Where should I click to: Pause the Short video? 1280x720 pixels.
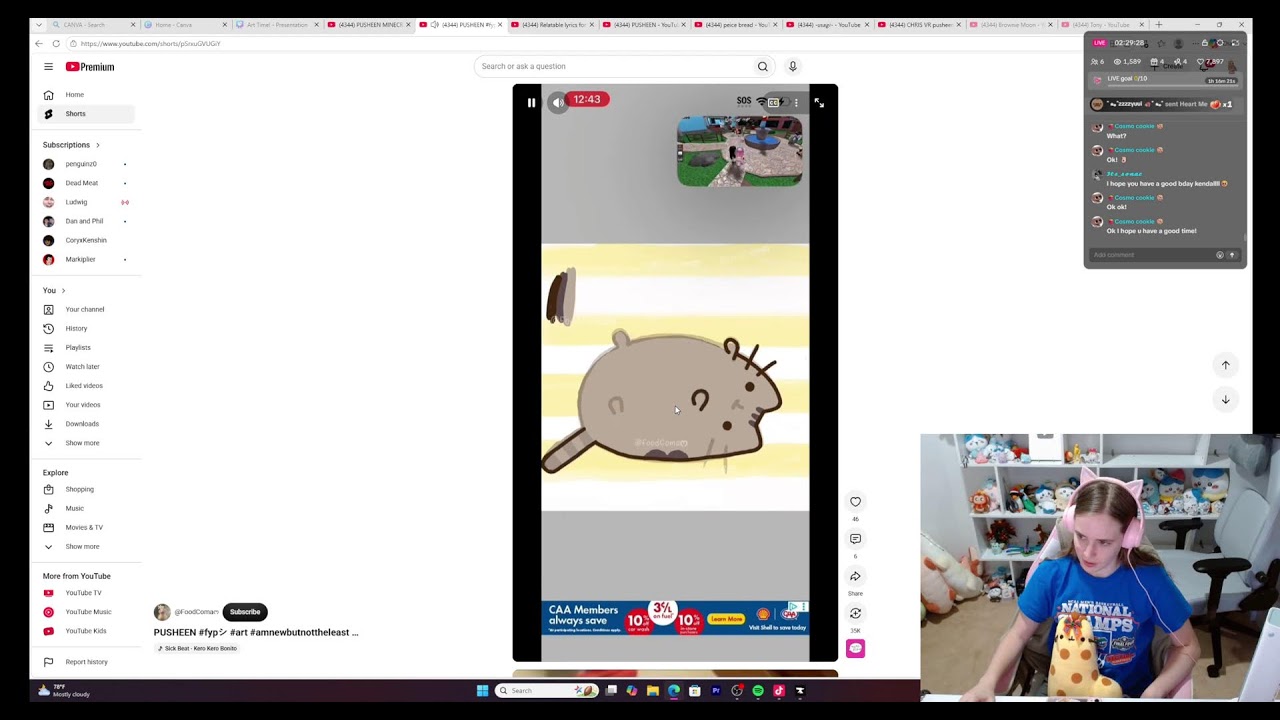pyautogui.click(x=531, y=102)
